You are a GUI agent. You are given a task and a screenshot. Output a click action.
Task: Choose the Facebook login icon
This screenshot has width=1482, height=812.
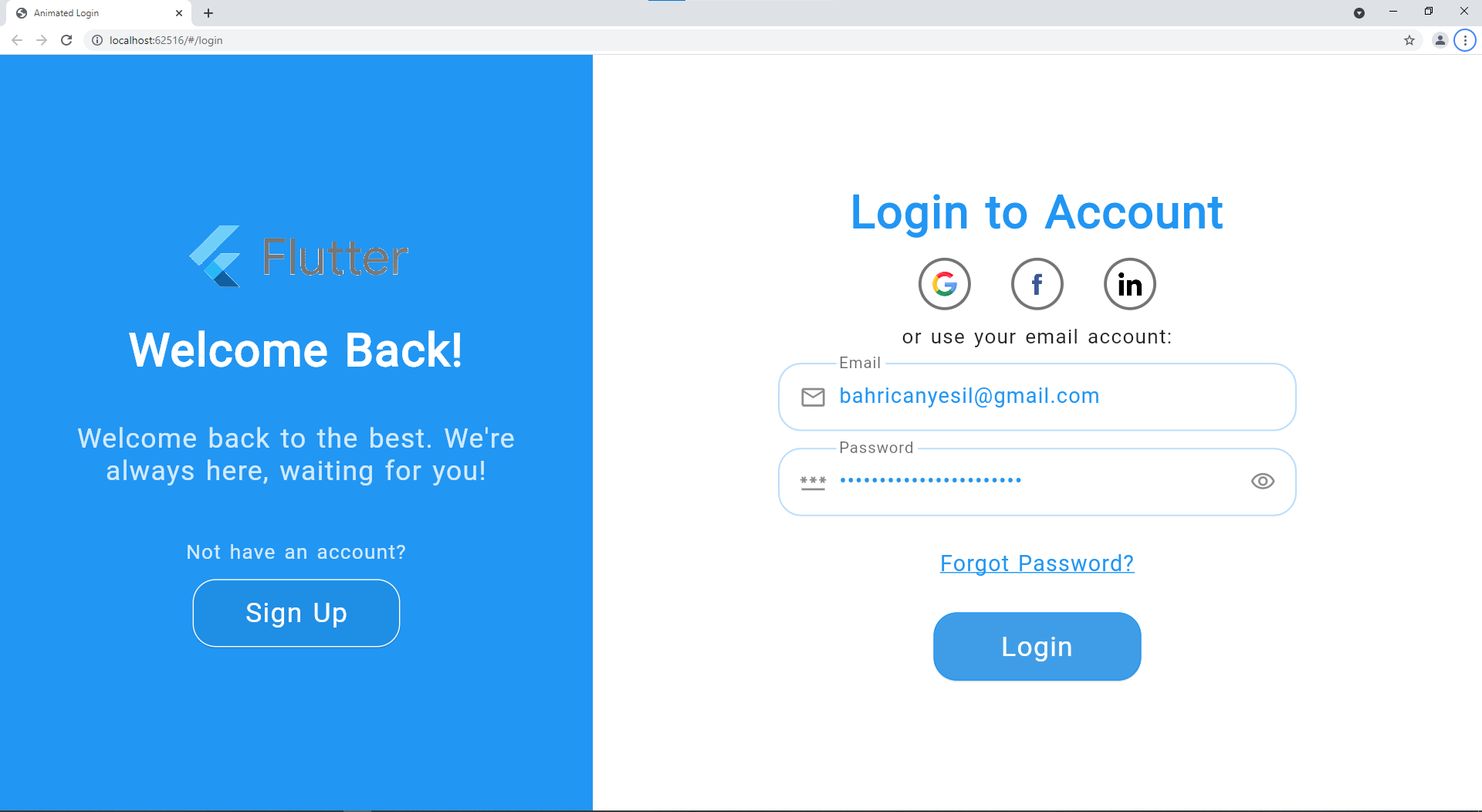1037,284
